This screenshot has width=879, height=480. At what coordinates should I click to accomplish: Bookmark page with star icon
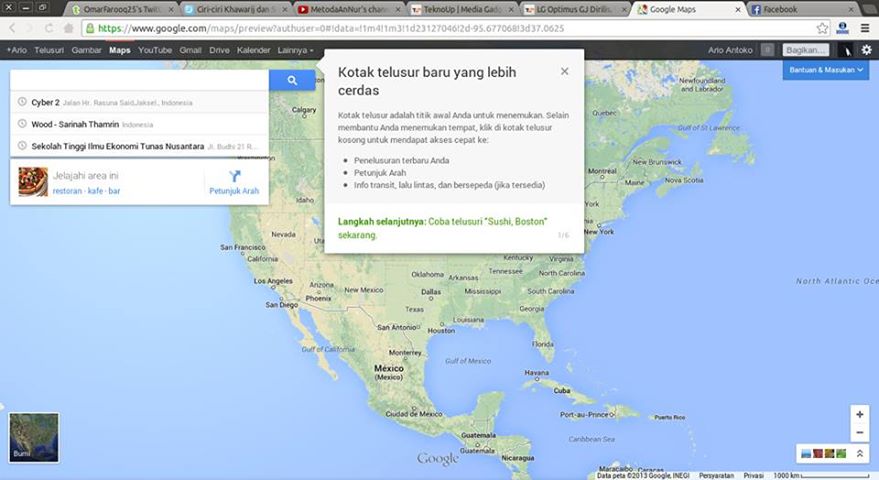click(x=822, y=28)
